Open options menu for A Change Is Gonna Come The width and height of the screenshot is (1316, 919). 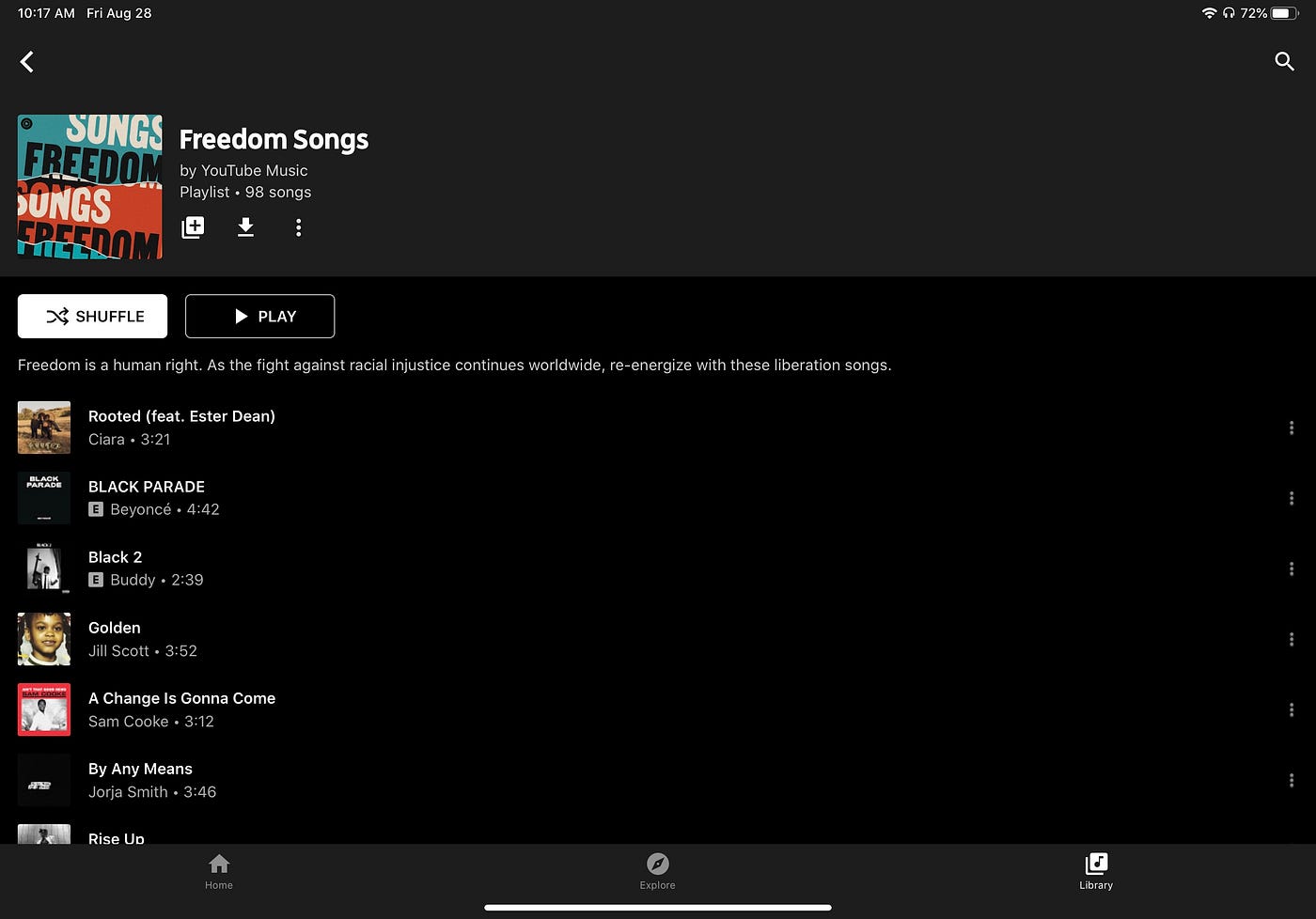(1291, 709)
